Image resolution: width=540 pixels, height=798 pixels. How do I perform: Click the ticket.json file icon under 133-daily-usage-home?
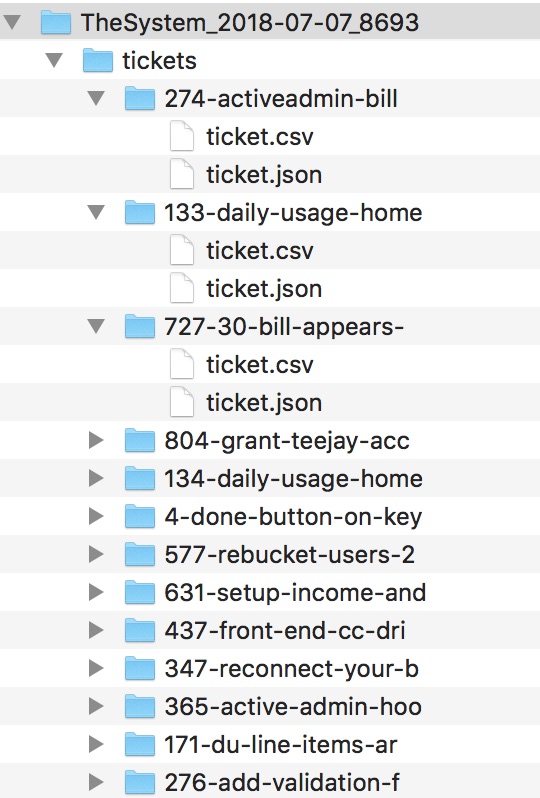coord(182,289)
